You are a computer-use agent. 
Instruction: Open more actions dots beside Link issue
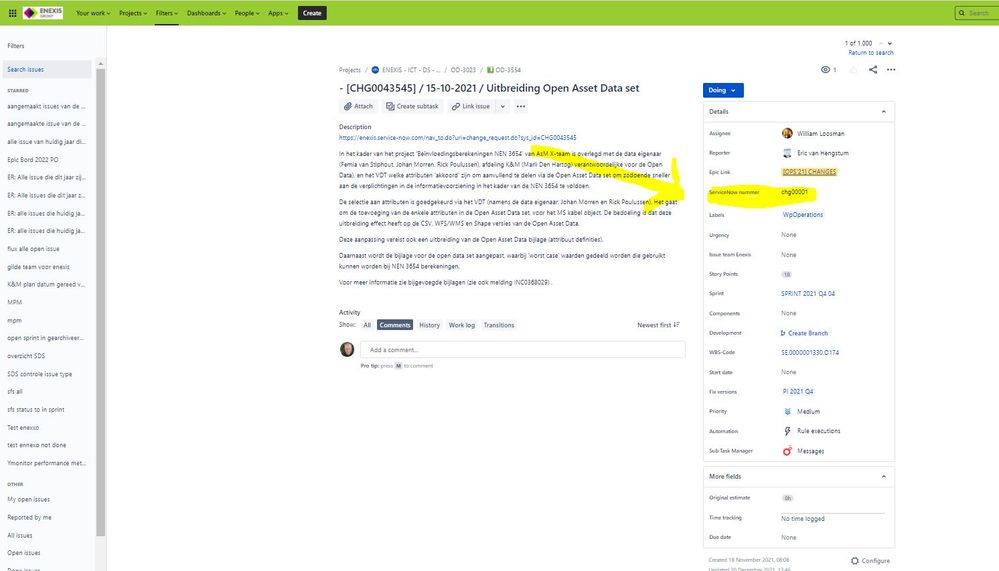[521, 106]
